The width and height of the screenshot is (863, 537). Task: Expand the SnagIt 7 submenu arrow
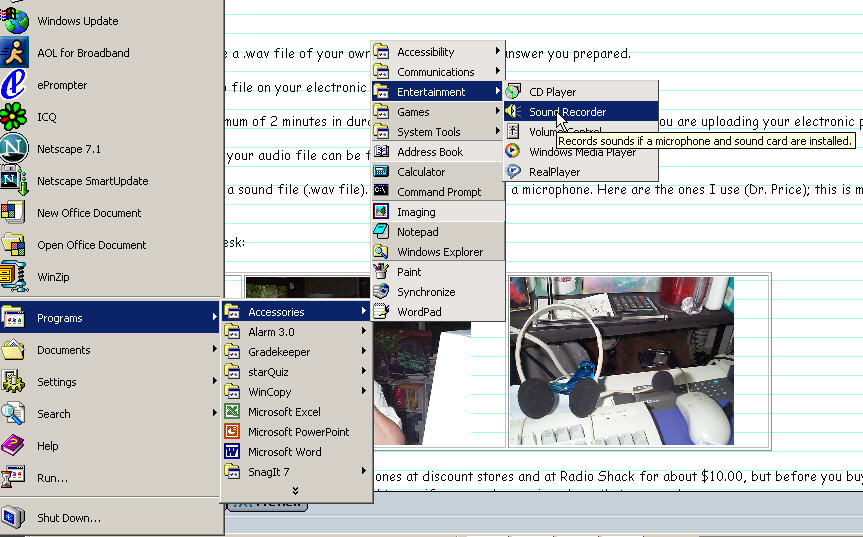[363, 470]
